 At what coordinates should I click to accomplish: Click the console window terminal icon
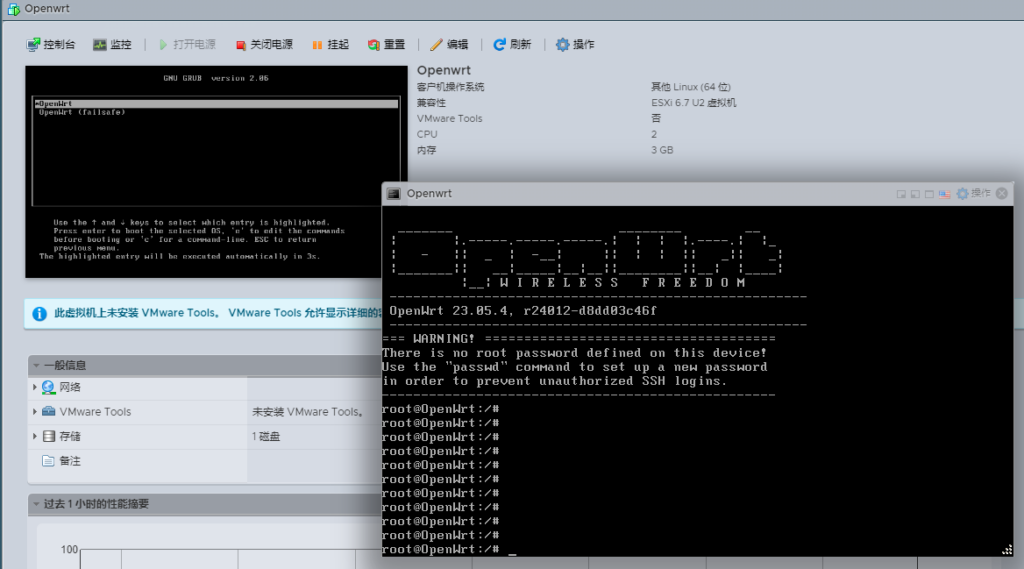click(x=393, y=194)
